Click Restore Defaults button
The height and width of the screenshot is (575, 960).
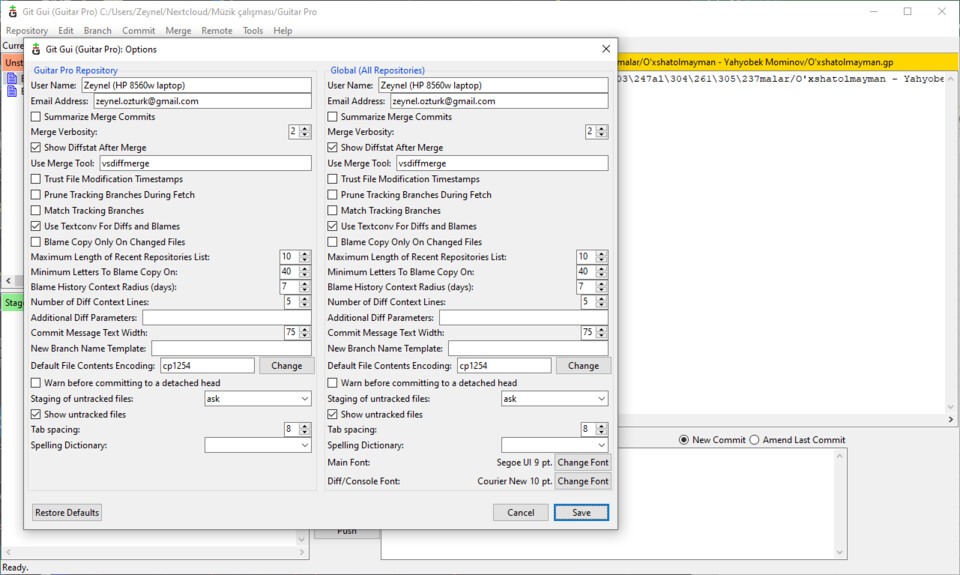tap(67, 513)
